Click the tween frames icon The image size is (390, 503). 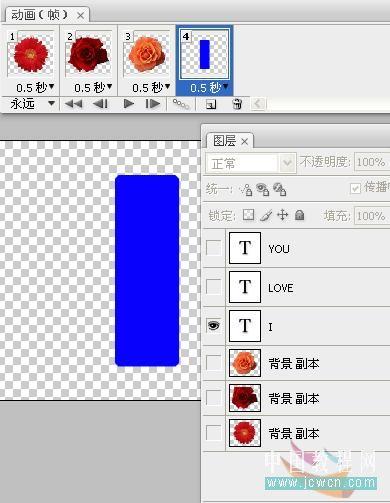[181, 104]
